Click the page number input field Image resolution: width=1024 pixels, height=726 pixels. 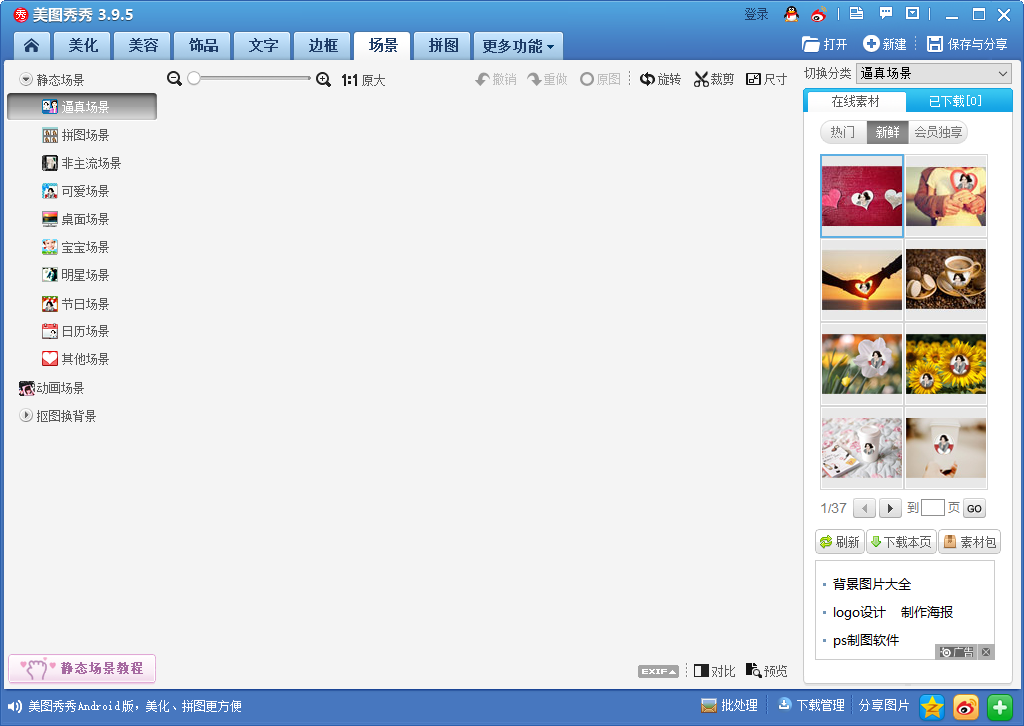(x=933, y=508)
